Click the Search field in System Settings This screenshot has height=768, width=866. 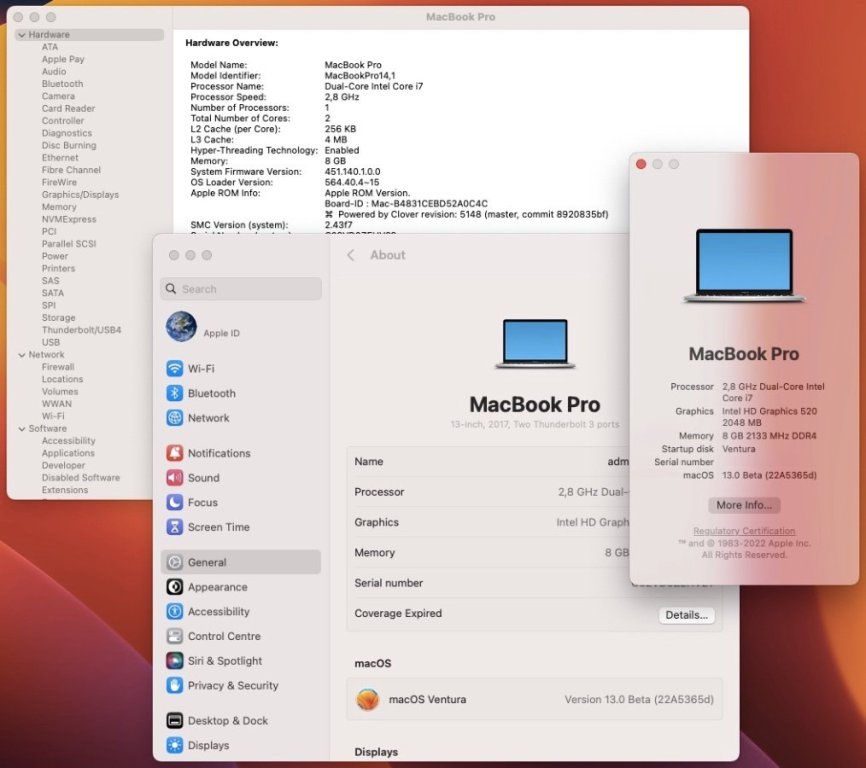(x=241, y=289)
